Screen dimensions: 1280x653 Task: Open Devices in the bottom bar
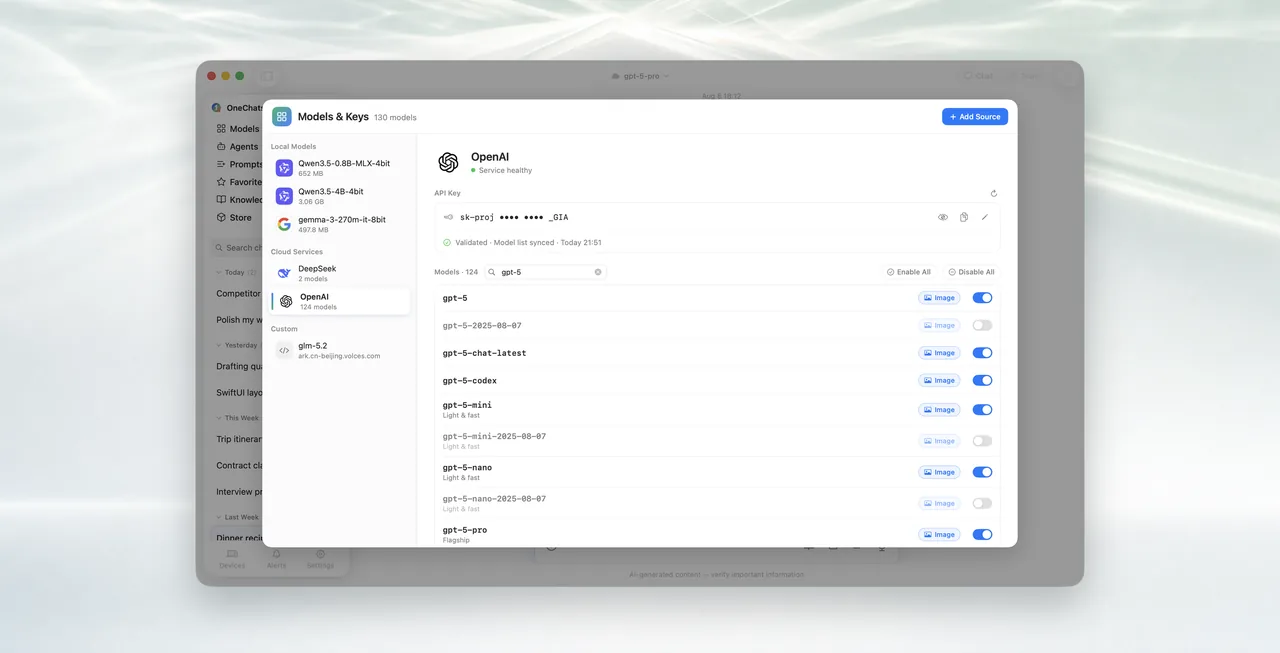pyautogui.click(x=232, y=559)
